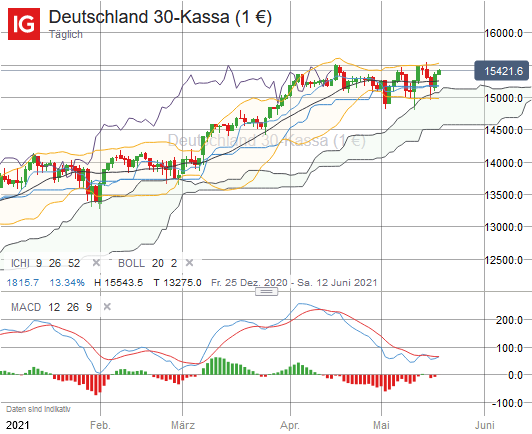This screenshot has width=532, height=434.
Task: Click the current price label 15421.6
Action: tap(502, 71)
